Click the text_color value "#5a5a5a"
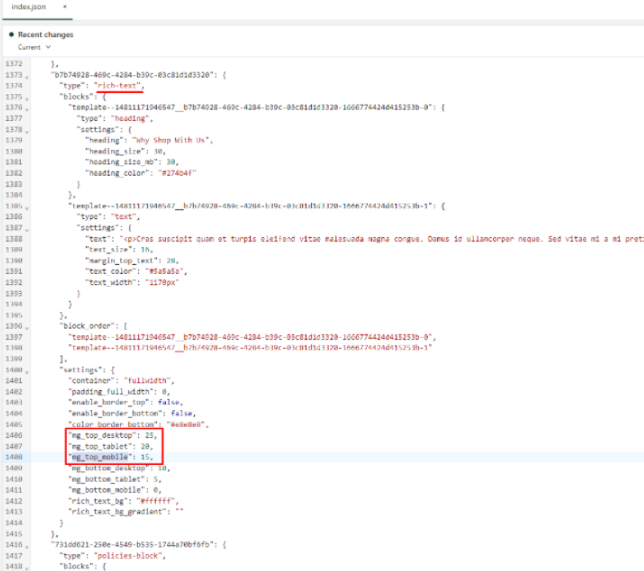 tap(164, 271)
